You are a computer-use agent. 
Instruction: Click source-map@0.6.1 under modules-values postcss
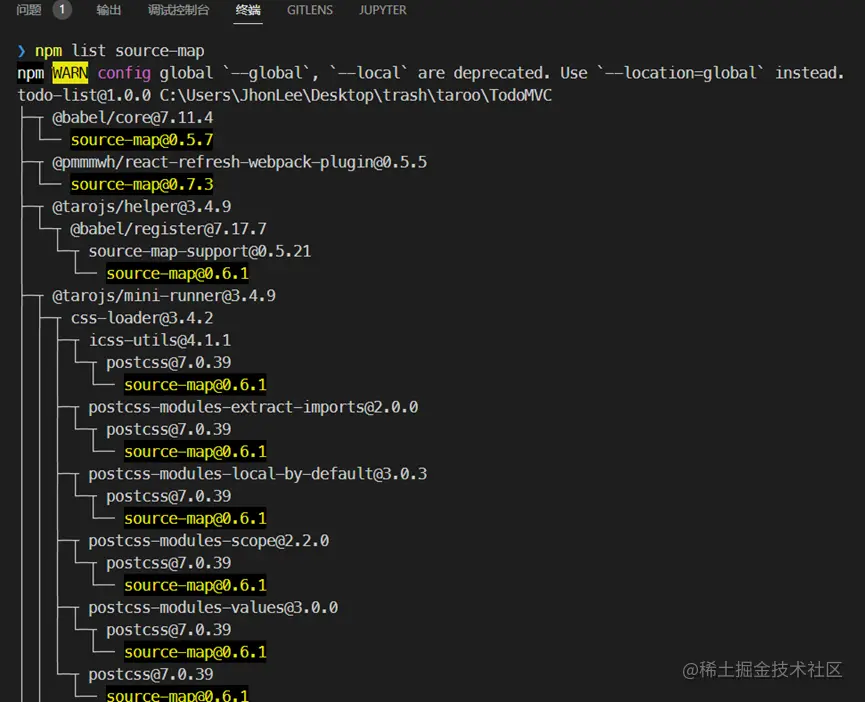[x=195, y=652]
